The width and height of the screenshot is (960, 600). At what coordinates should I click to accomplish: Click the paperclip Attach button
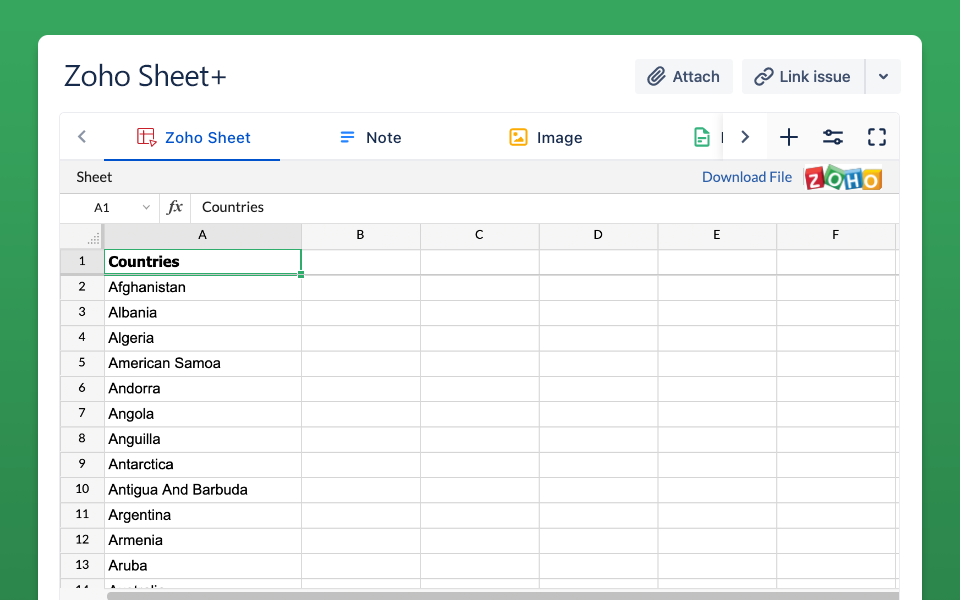684,77
